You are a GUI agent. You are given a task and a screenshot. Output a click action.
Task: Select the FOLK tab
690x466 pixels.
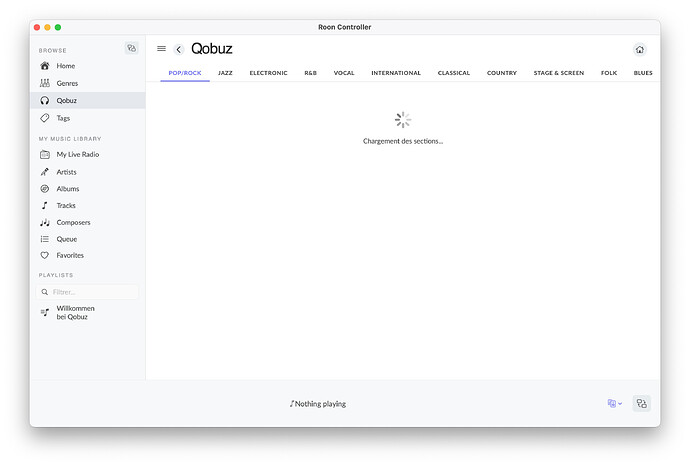click(x=609, y=73)
